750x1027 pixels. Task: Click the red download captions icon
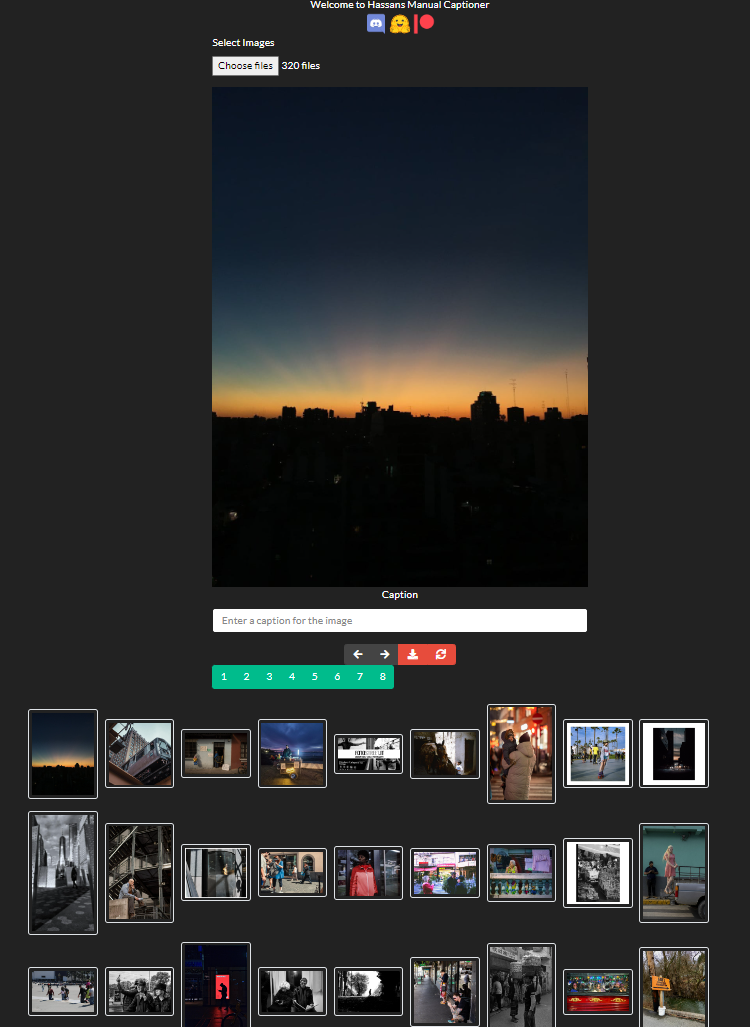[x=413, y=654]
